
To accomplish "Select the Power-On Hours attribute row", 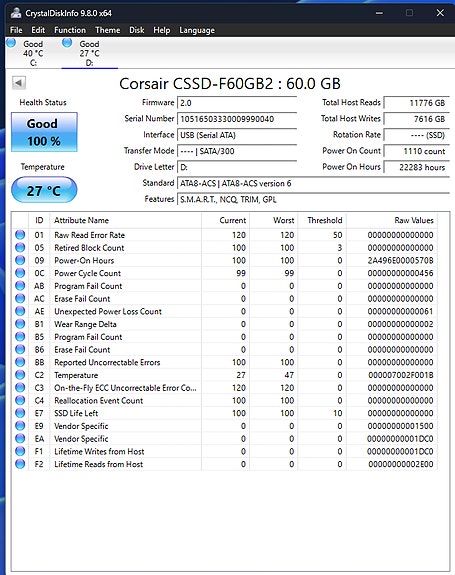I will [x=224, y=260].
